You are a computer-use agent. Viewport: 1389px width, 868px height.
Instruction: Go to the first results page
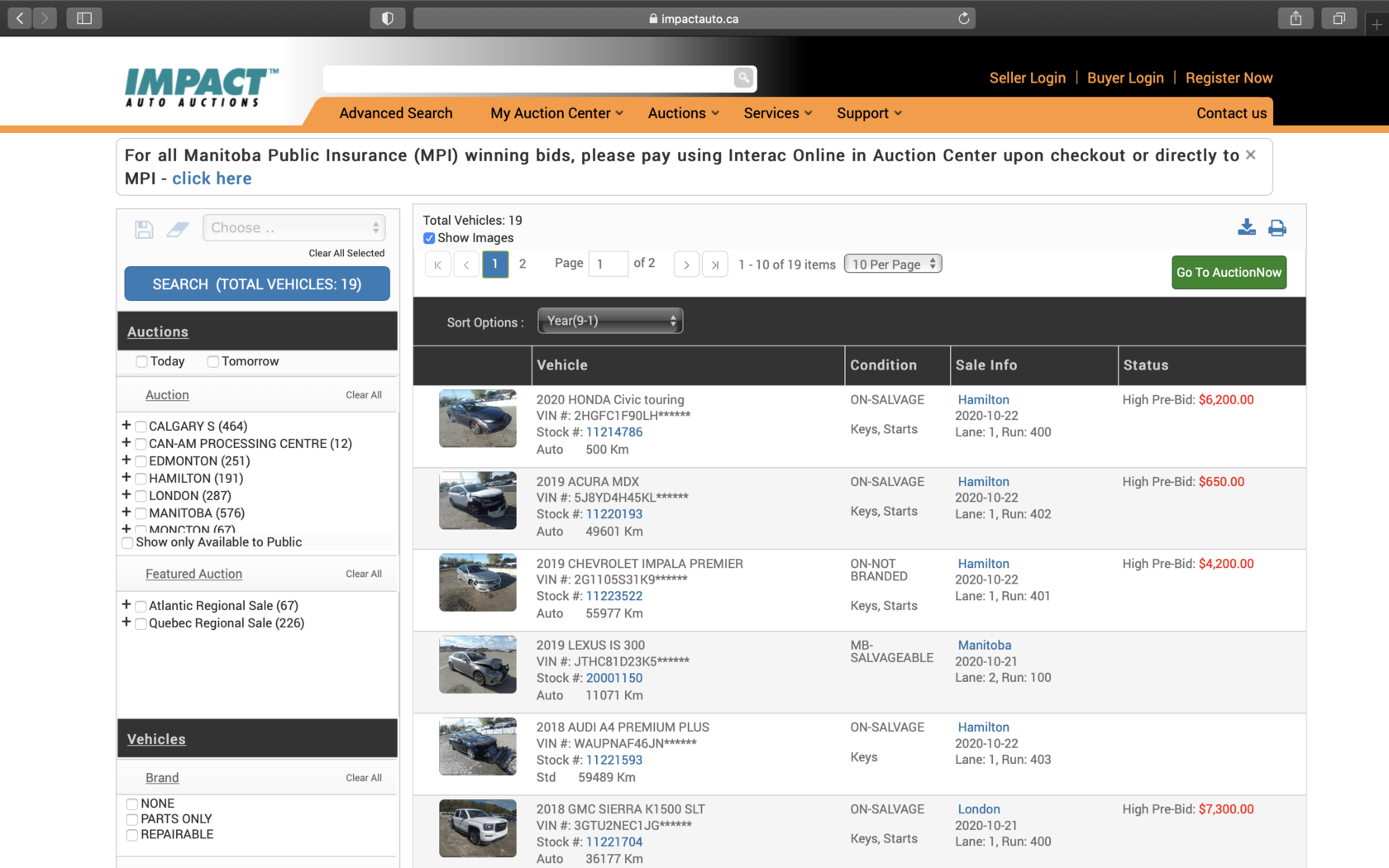point(438,265)
